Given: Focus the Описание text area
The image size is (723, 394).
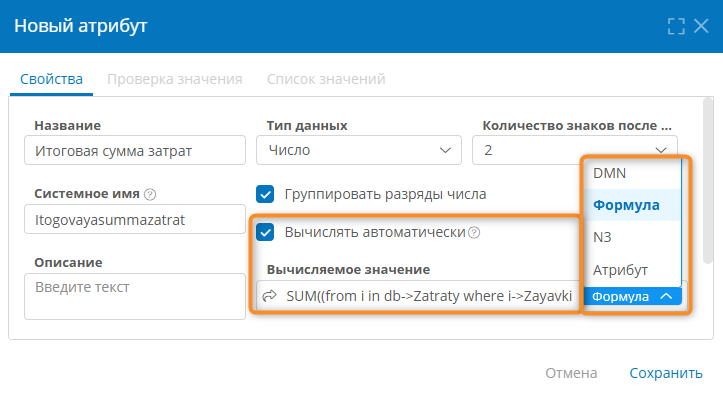Looking at the screenshot, I should click(x=135, y=296).
